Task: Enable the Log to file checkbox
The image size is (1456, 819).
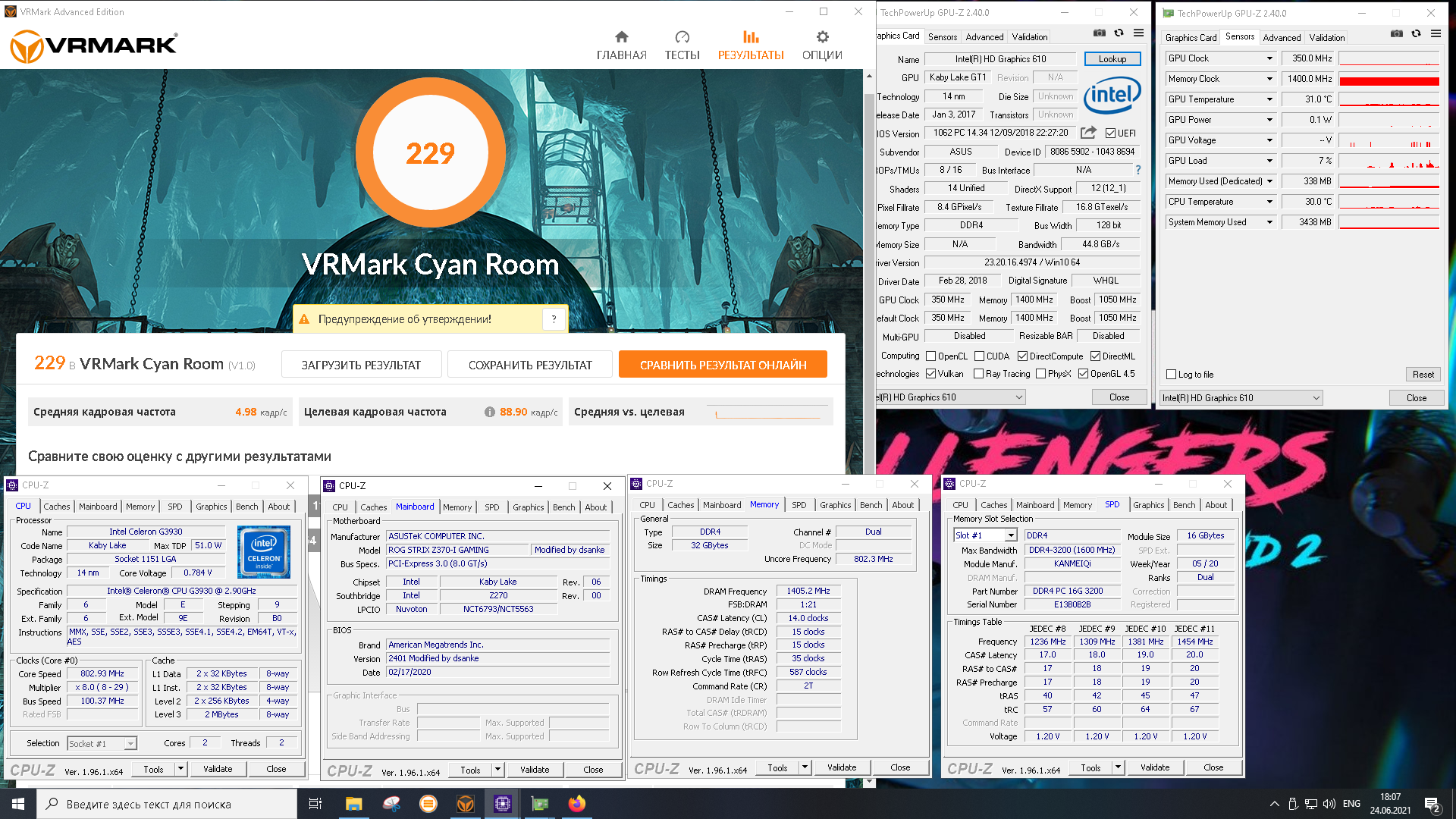Action: click(1171, 375)
